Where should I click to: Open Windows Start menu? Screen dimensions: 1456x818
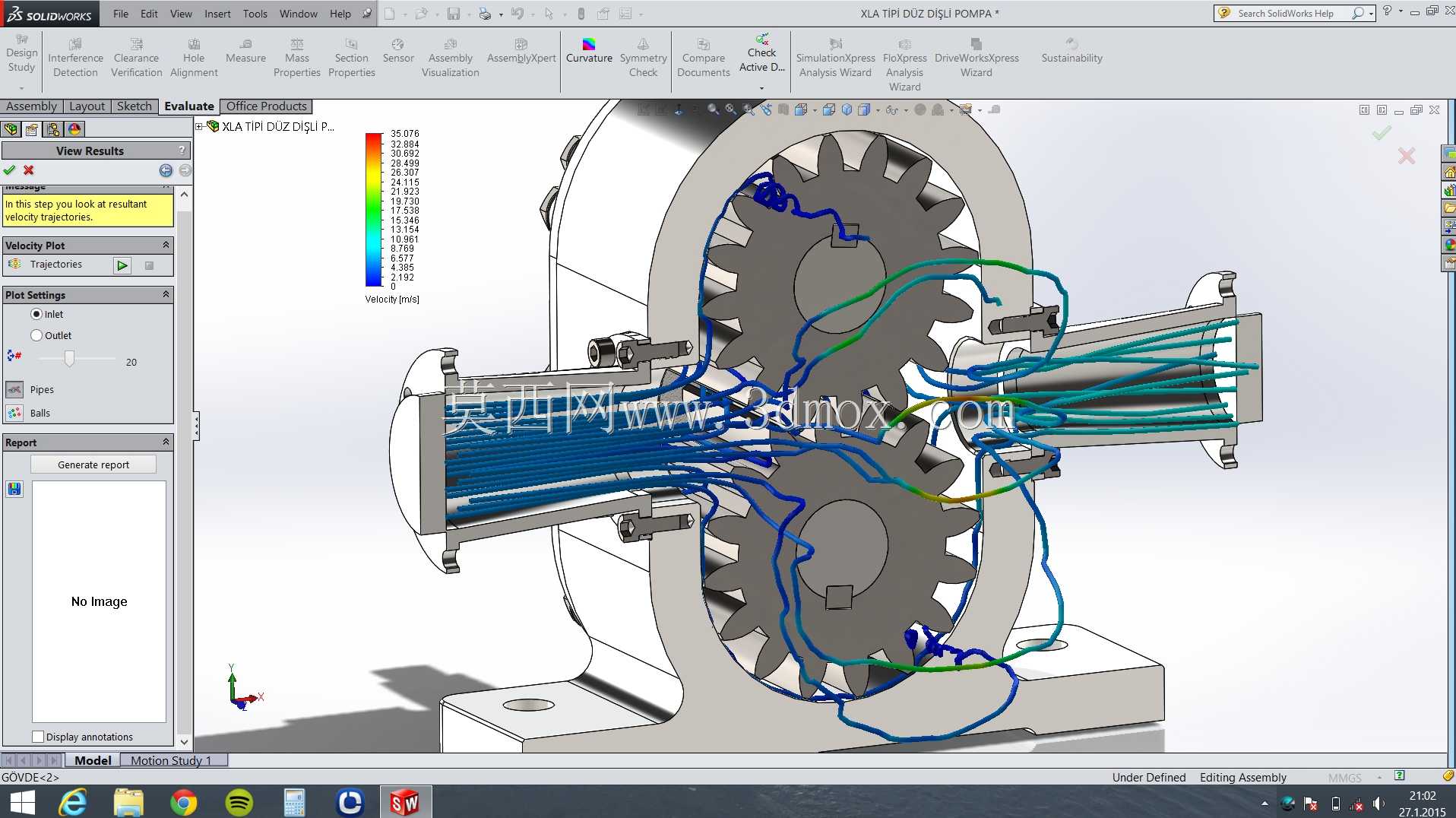pyautogui.click(x=23, y=802)
